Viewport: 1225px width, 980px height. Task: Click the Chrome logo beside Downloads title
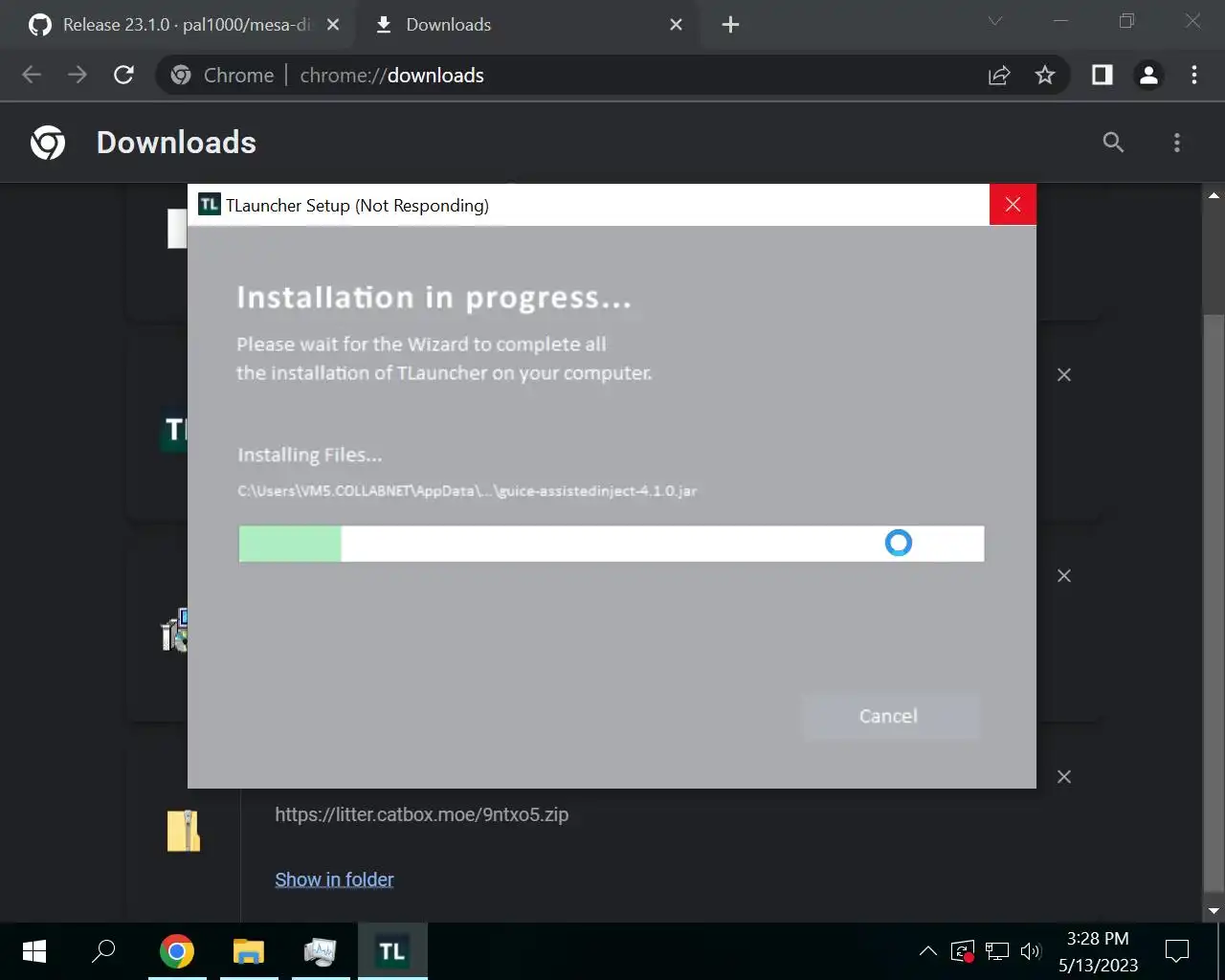[x=48, y=143]
